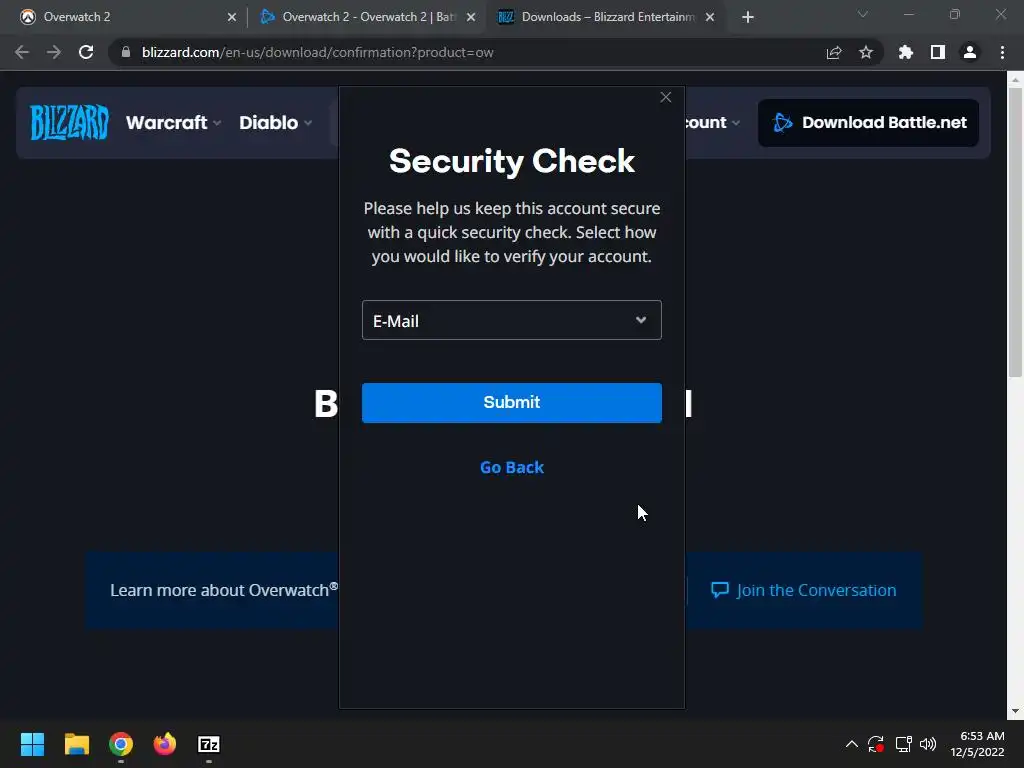Click Download Battle.net button
This screenshot has width=1024, height=768.
coord(868,123)
